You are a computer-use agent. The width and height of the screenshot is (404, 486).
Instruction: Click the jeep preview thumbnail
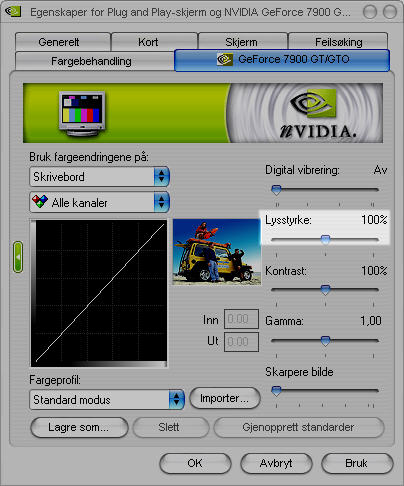217,252
